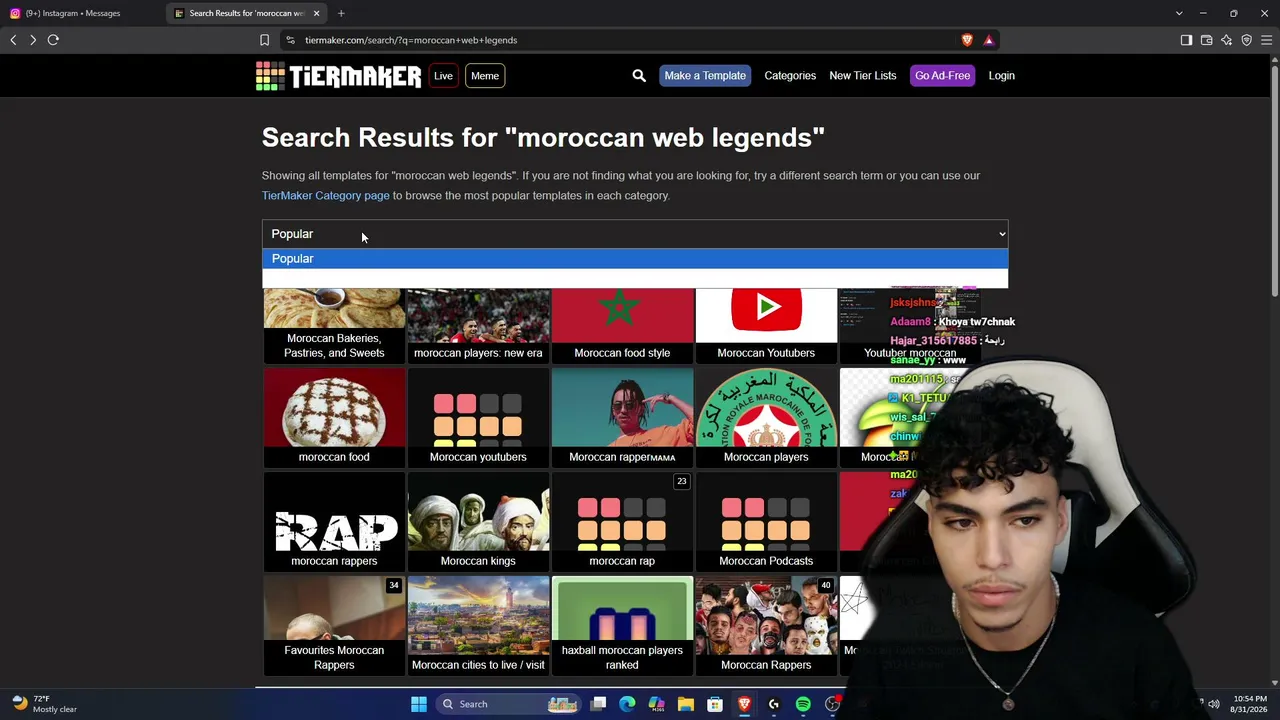Open Moroccan Youtubers template with play logo
1280x720 pixels.
tap(766, 325)
